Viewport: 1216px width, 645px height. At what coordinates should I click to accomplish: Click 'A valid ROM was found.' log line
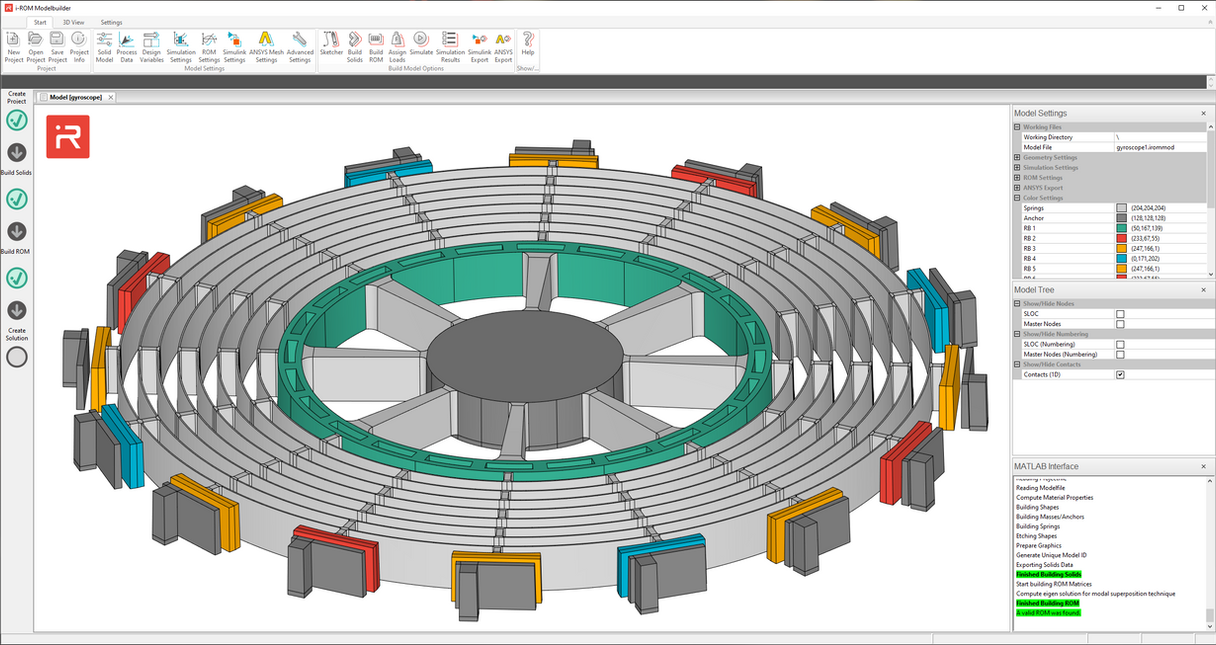click(x=1048, y=613)
